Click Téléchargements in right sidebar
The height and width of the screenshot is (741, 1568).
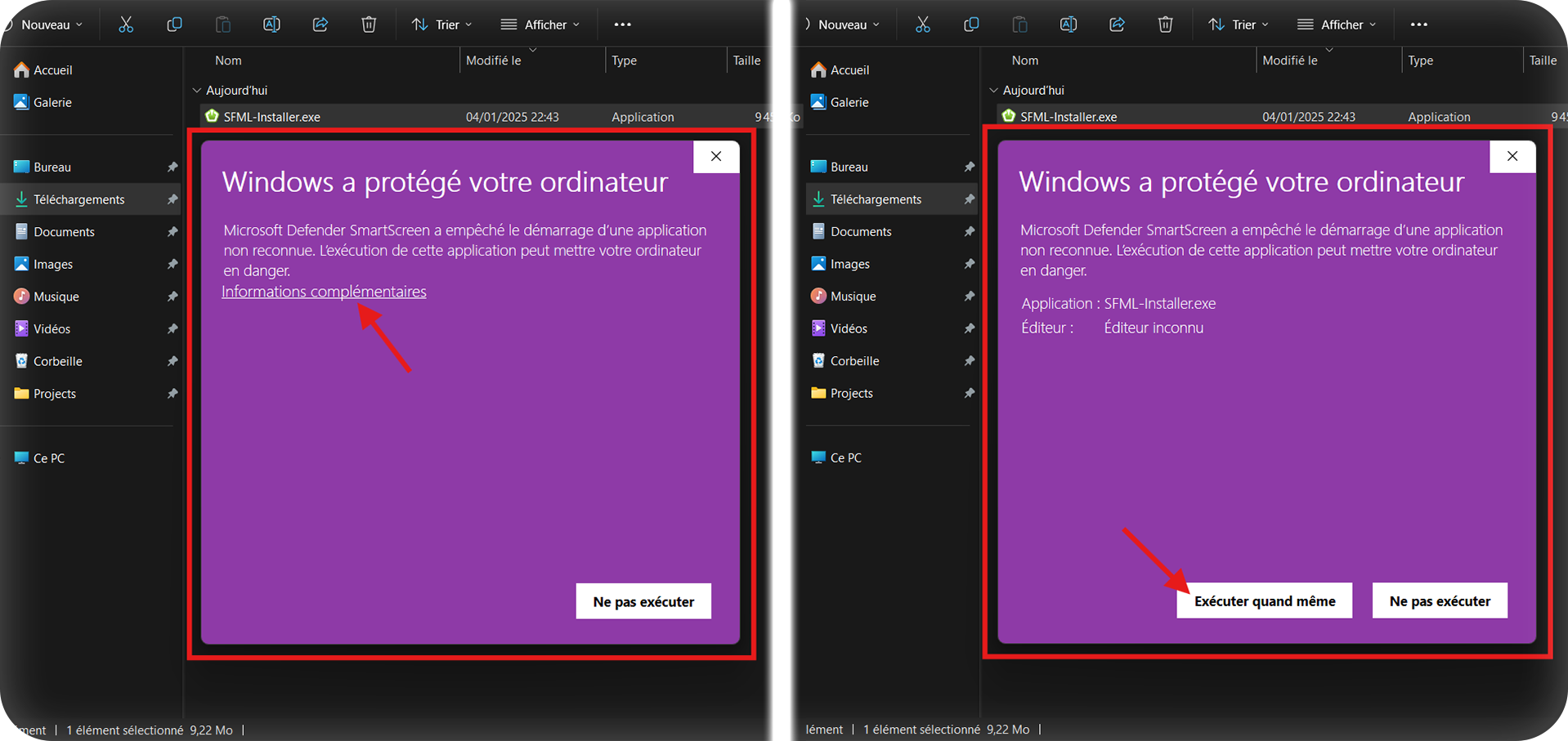click(x=891, y=199)
